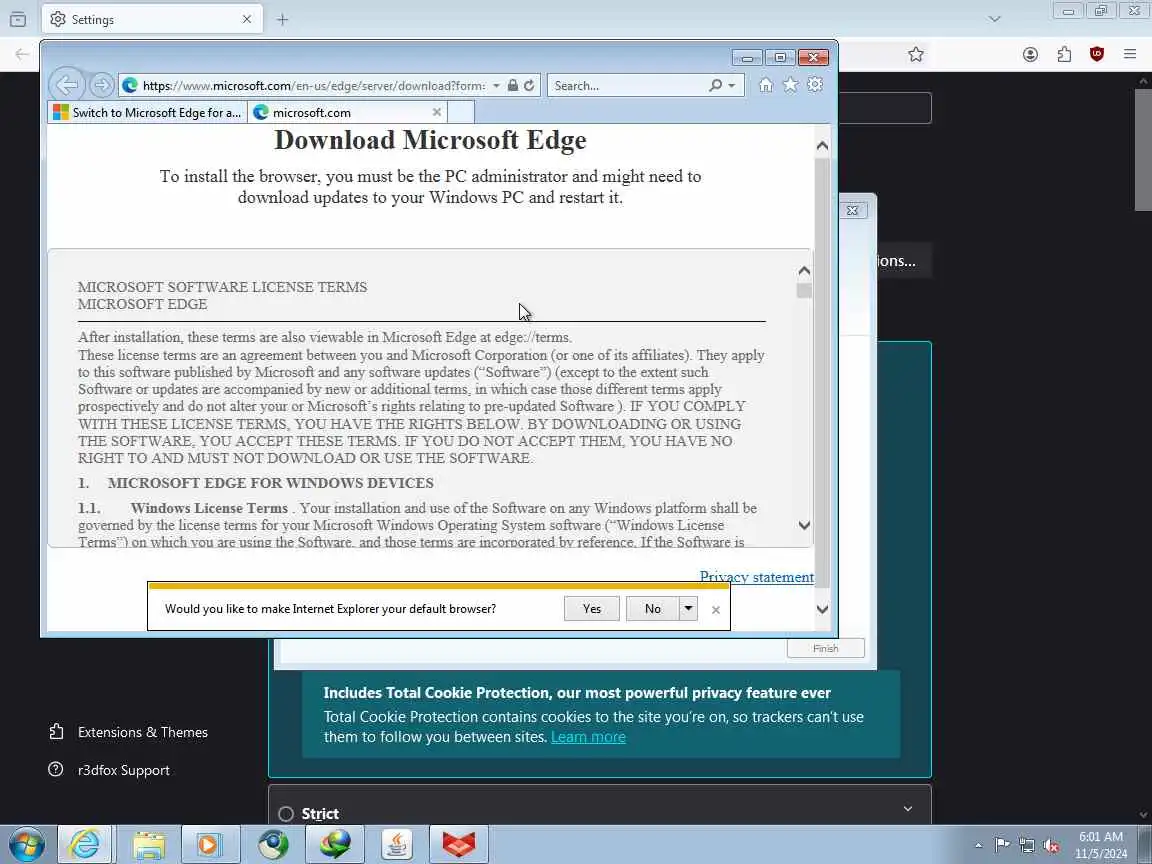Switch to 'Switch to Microsoft Edge' tab
Viewport: 1152px width, 864px height.
point(148,112)
